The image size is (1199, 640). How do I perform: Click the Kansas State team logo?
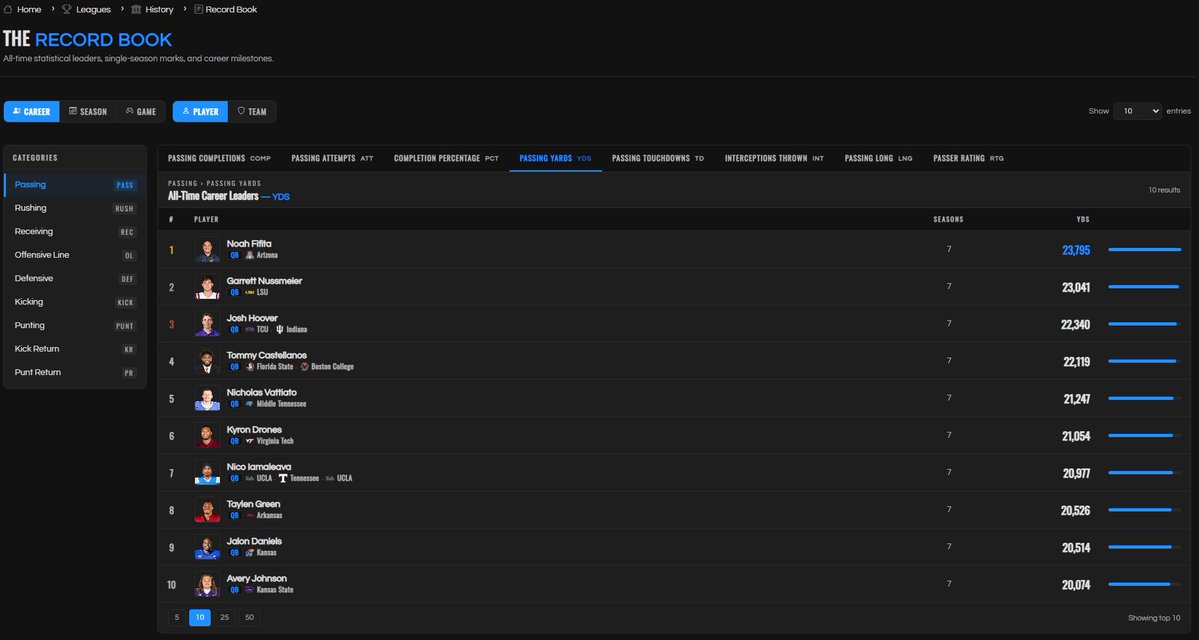point(249,590)
